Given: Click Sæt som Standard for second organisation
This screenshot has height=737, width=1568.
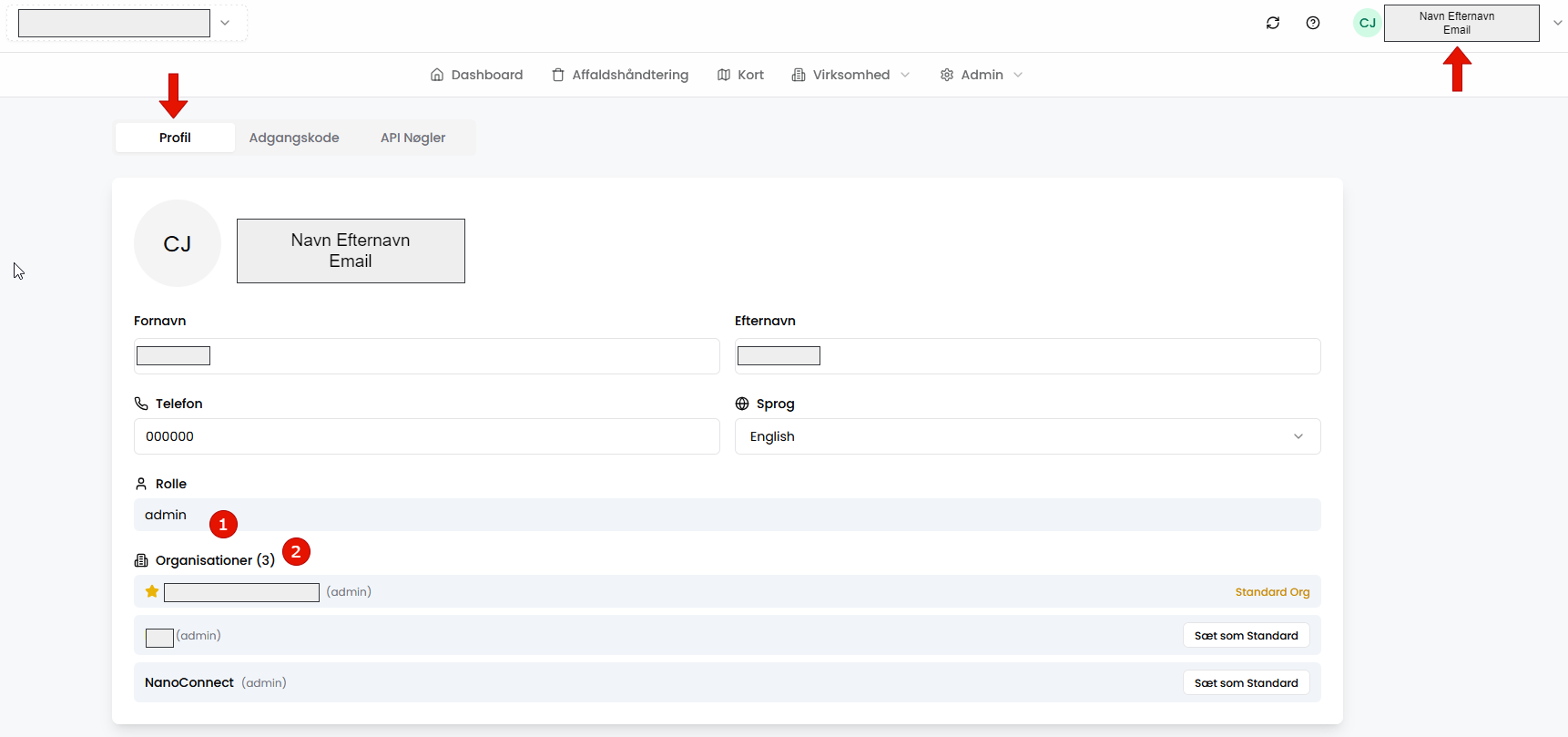Looking at the screenshot, I should (x=1246, y=635).
